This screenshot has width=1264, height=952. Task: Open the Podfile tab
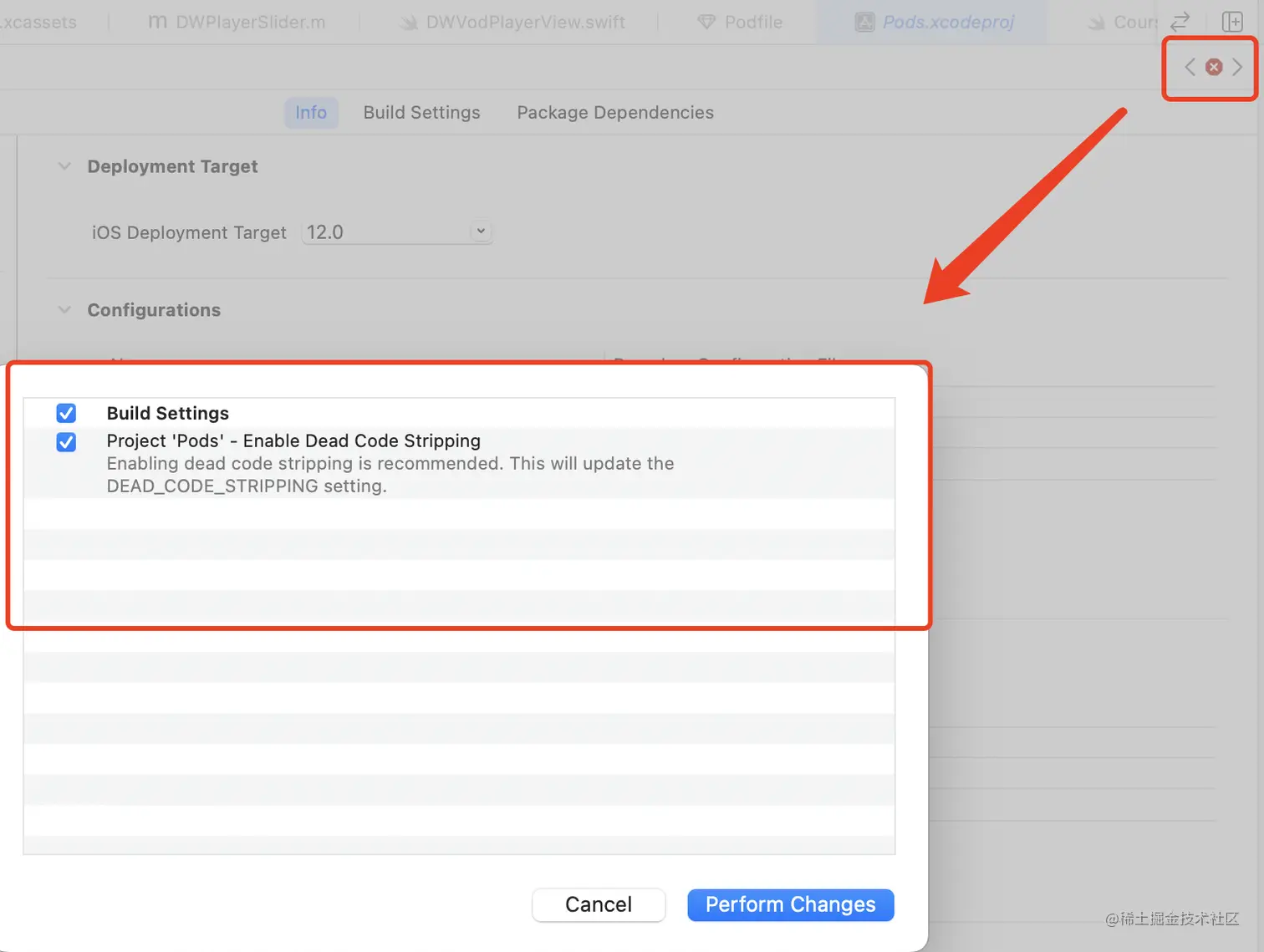[740, 22]
